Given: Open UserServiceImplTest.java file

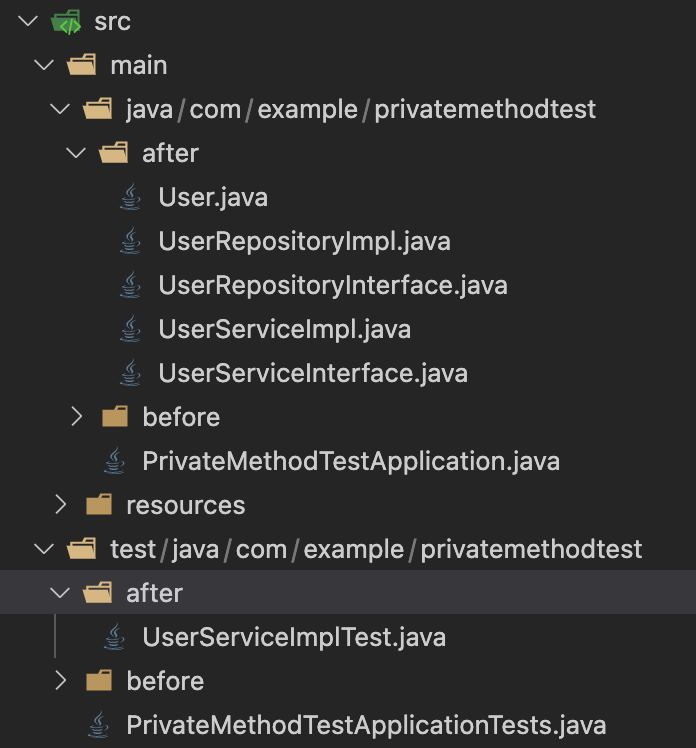Looking at the screenshot, I should pos(293,637).
